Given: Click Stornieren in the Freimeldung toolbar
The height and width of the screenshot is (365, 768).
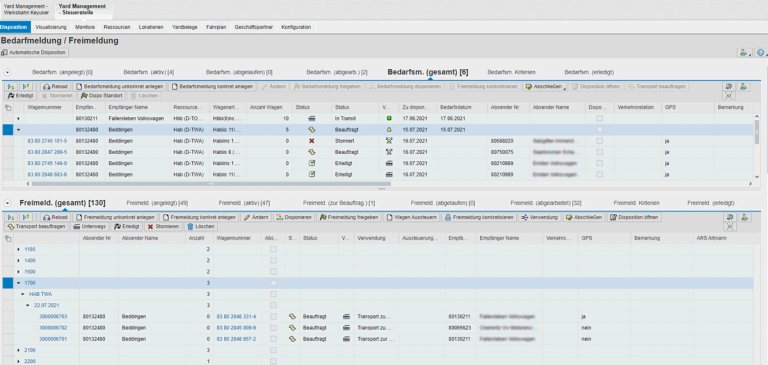Looking at the screenshot, I should pos(163,227).
